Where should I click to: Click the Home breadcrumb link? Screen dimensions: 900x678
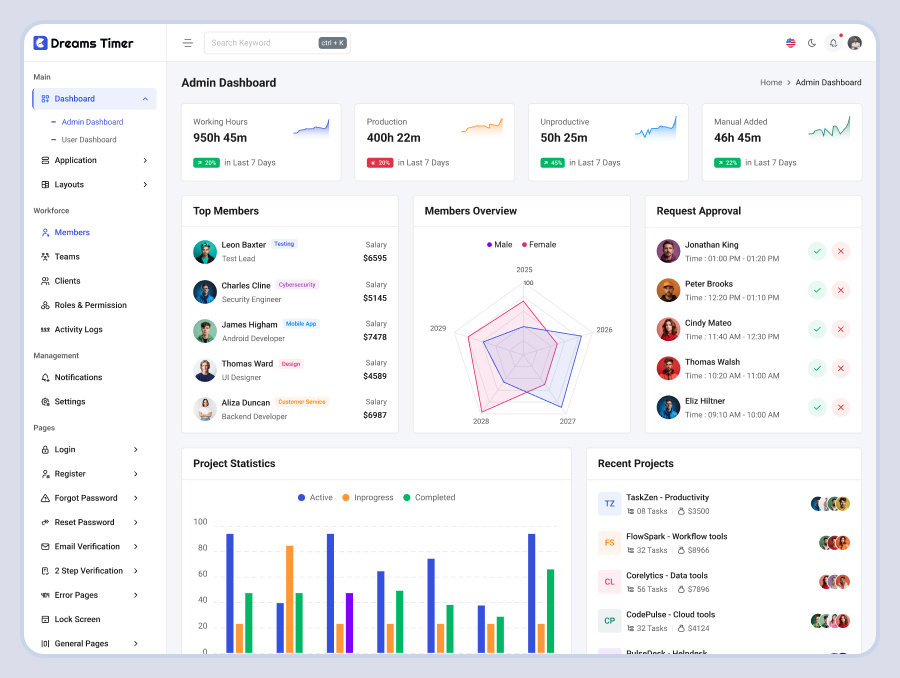pyautogui.click(x=771, y=83)
